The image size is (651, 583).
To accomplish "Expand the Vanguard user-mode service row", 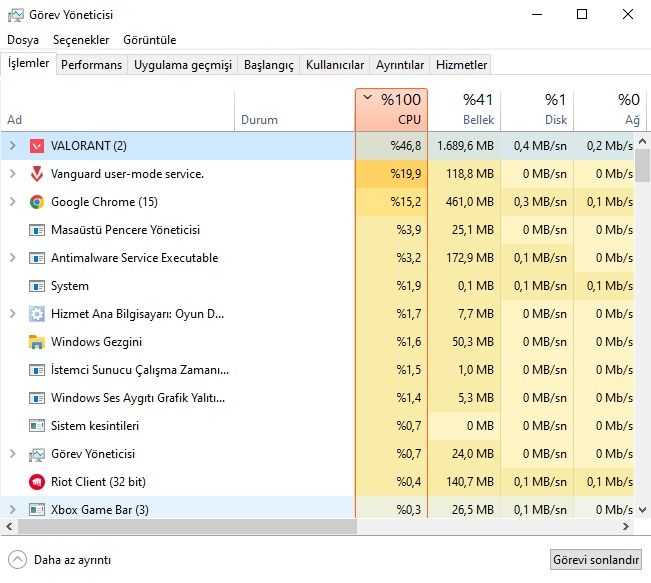I will click(12, 174).
